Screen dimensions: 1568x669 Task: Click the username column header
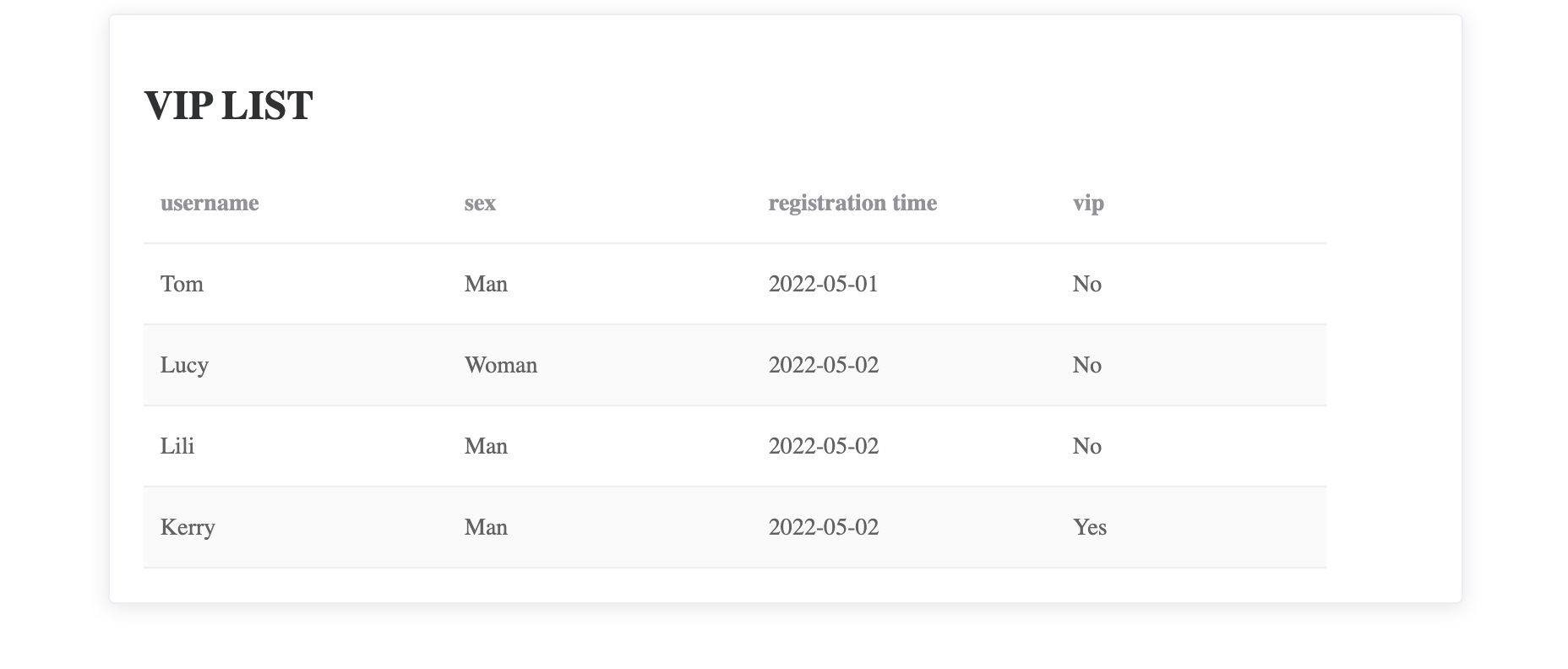pyautogui.click(x=210, y=204)
